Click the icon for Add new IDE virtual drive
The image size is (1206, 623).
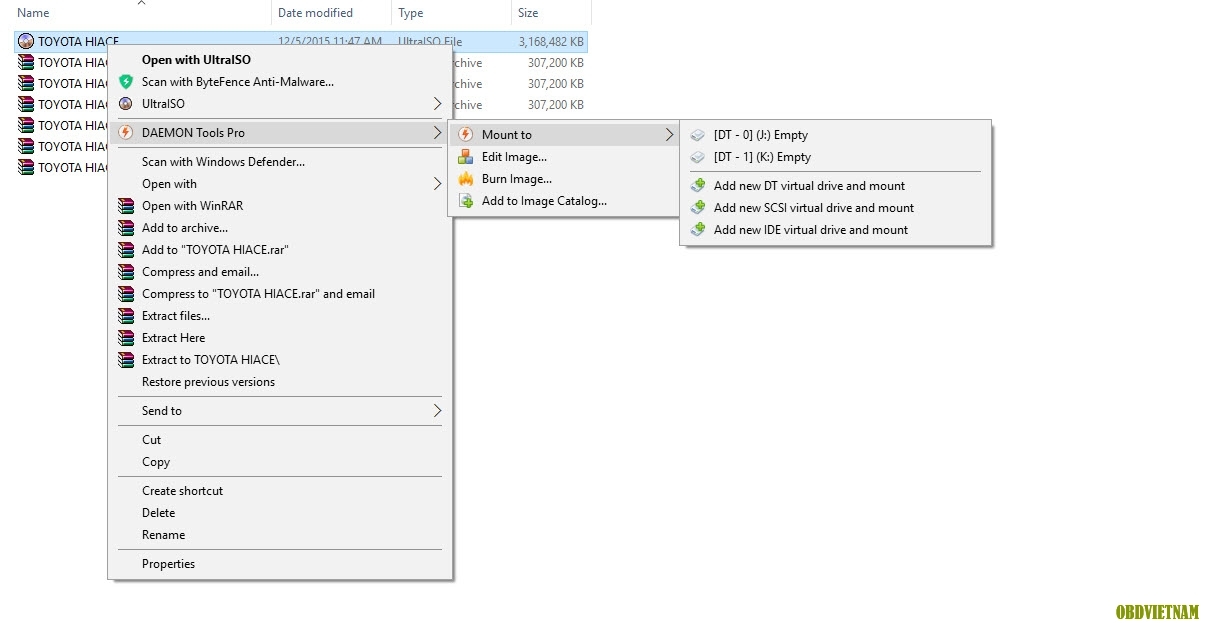click(x=698, y=230)
